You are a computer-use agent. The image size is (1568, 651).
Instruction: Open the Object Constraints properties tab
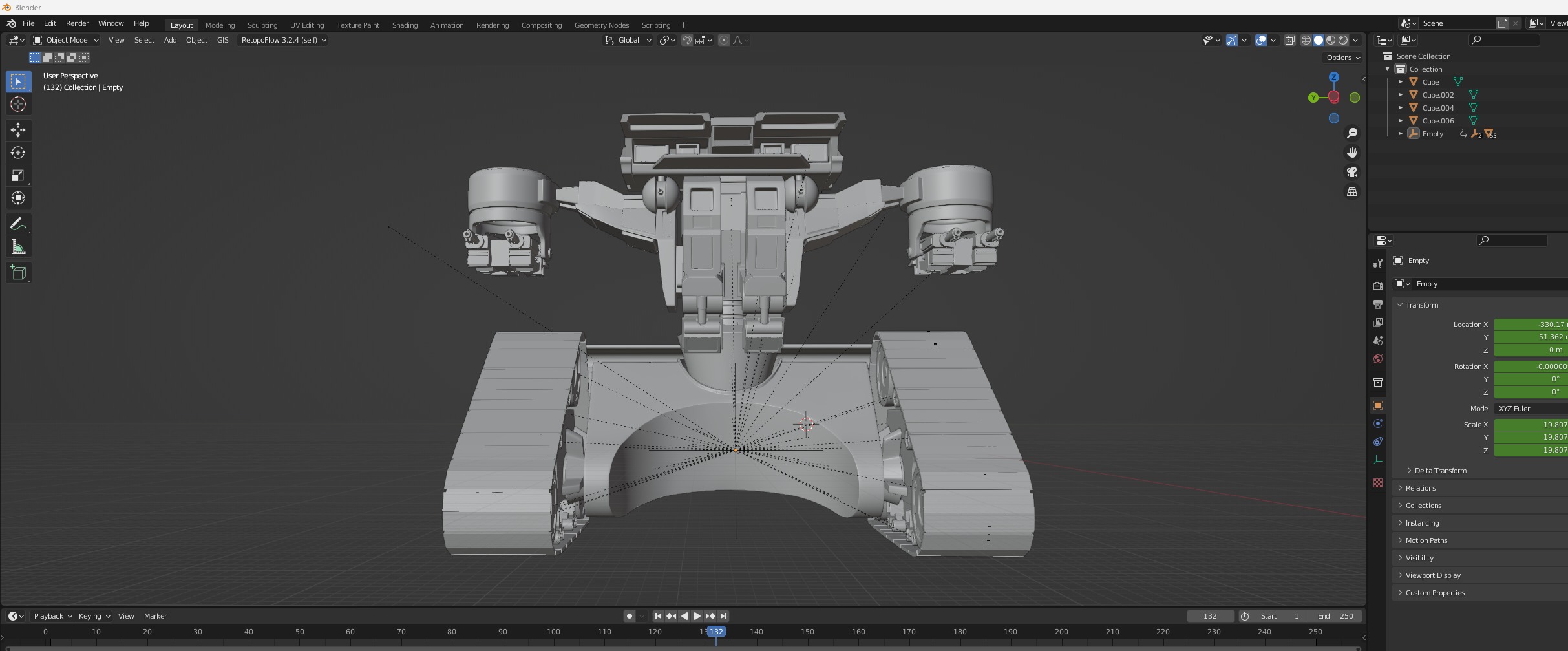[x=1378, y=442]
